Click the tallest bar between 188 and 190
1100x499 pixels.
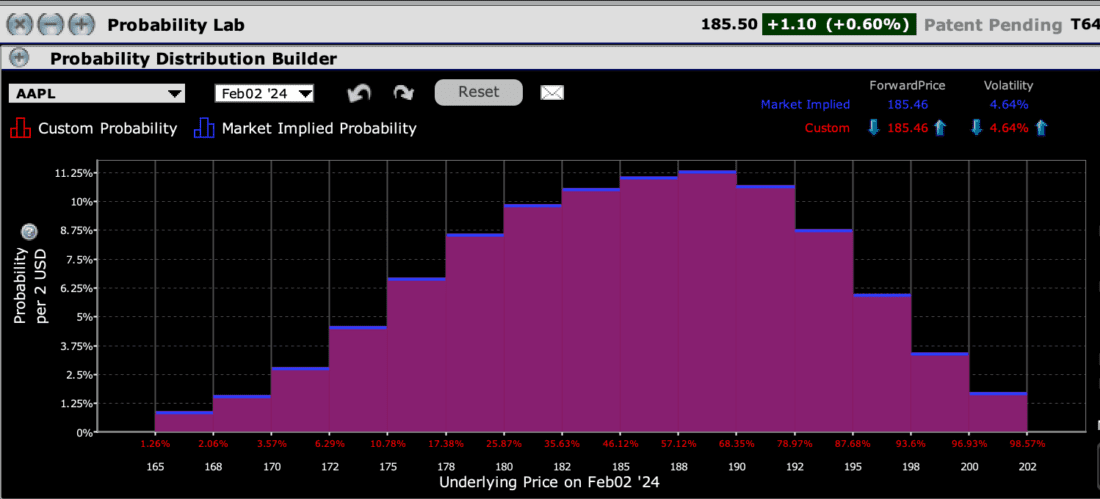click(707, 301)
